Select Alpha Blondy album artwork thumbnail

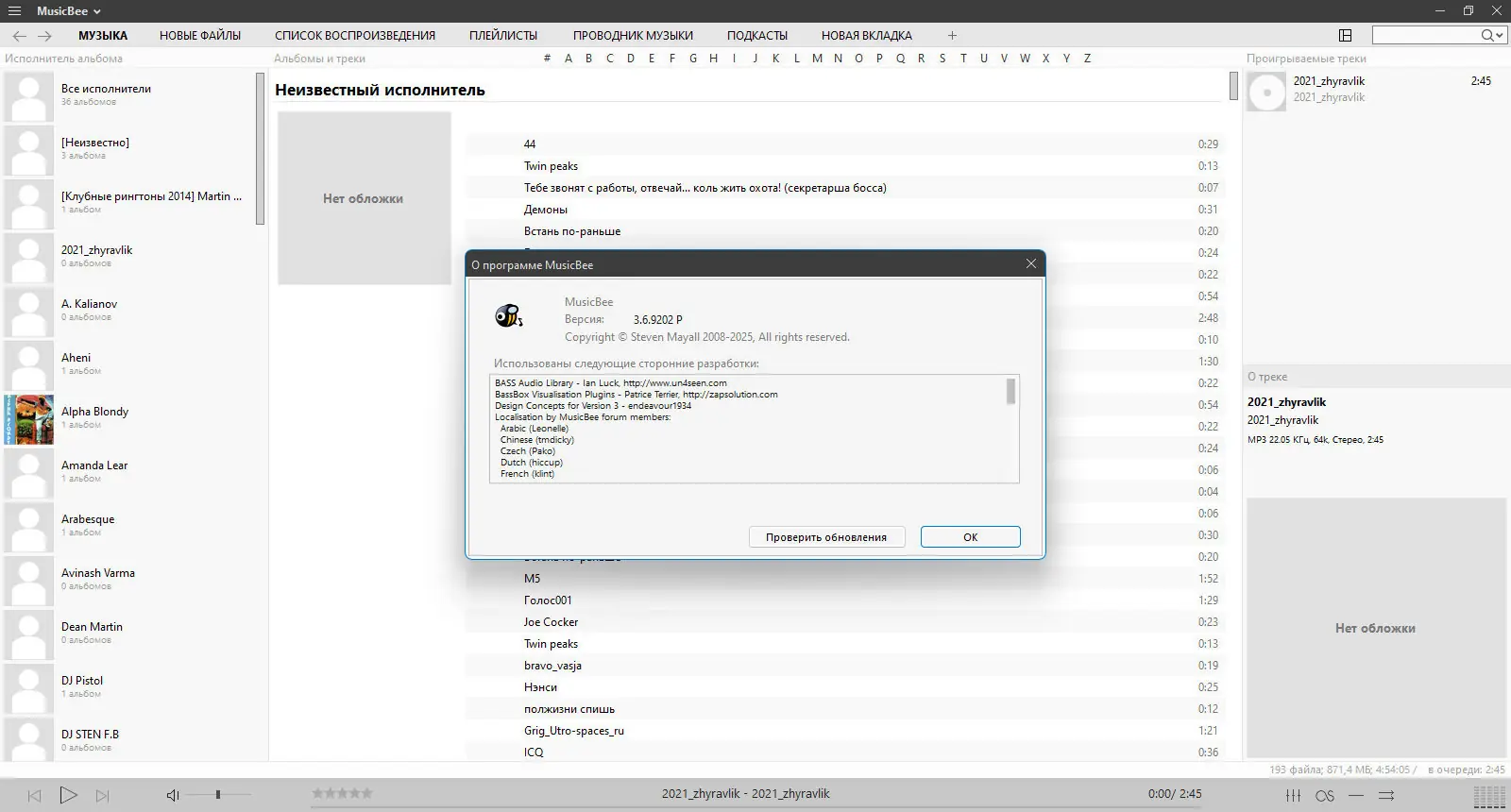[x=28, y=419]
